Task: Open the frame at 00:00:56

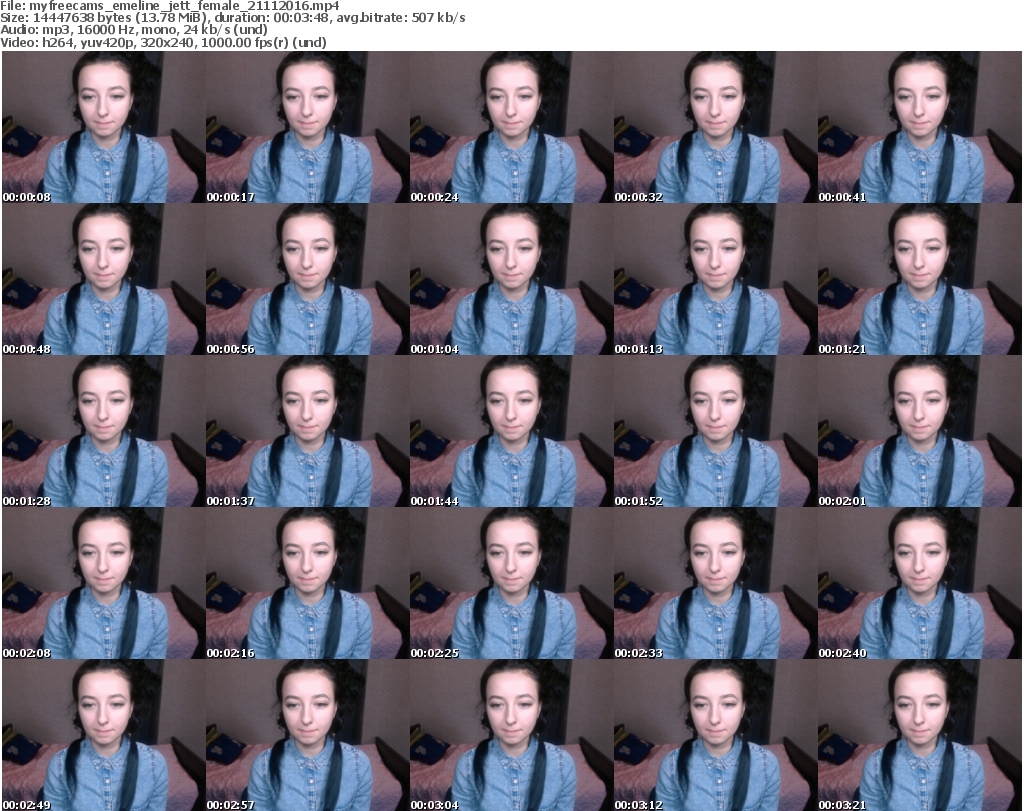Action: (x=308, y=279)
